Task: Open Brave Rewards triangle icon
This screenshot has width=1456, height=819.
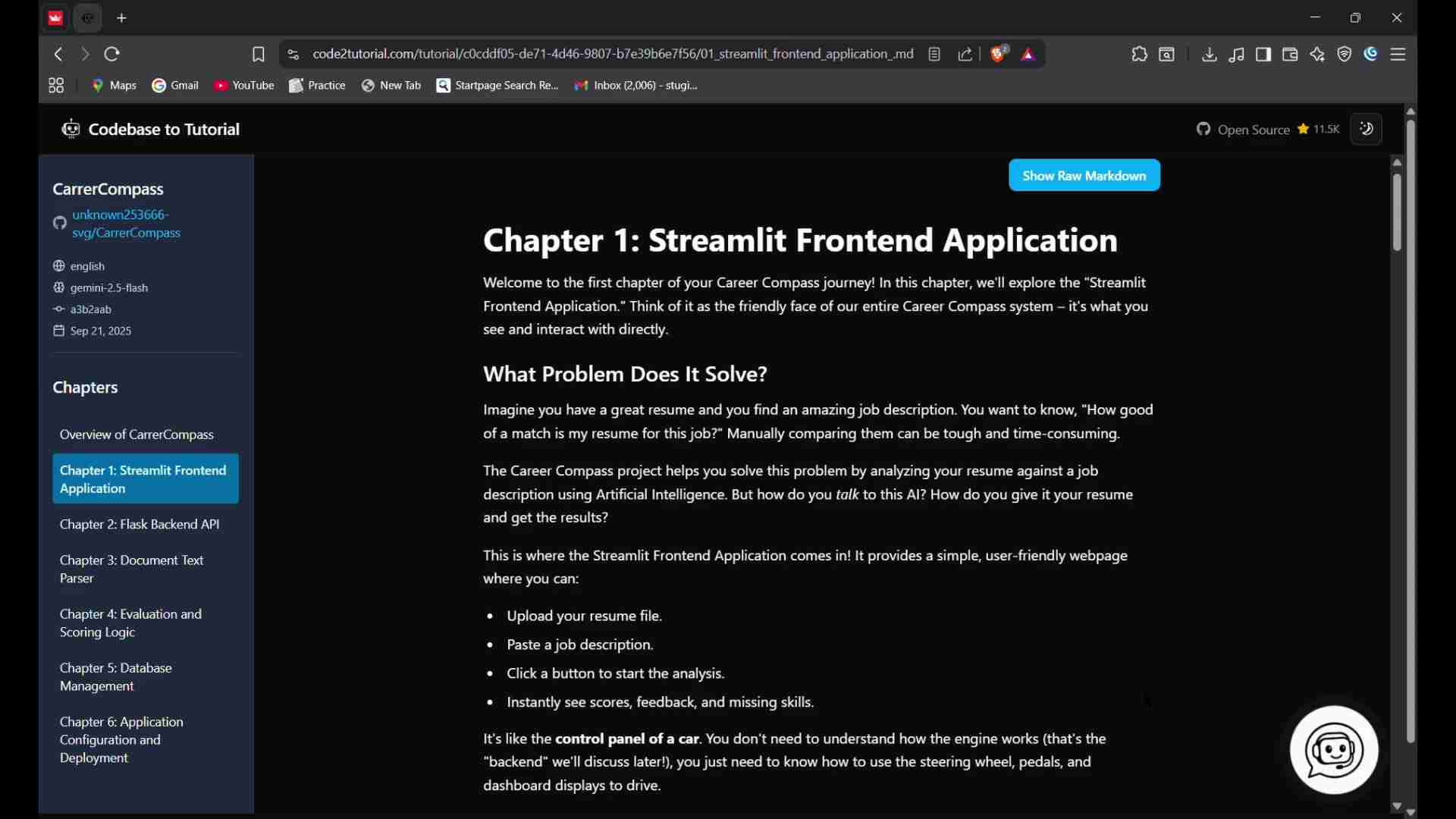Action: [x=1031, y=55]
